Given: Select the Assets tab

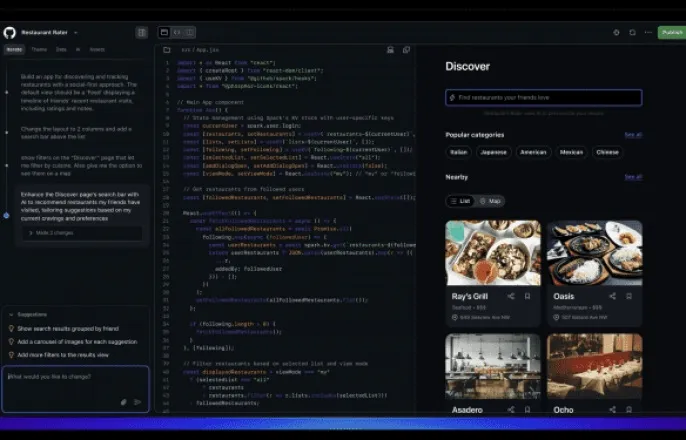Looking at the screenshot, I should coord(97,49).
